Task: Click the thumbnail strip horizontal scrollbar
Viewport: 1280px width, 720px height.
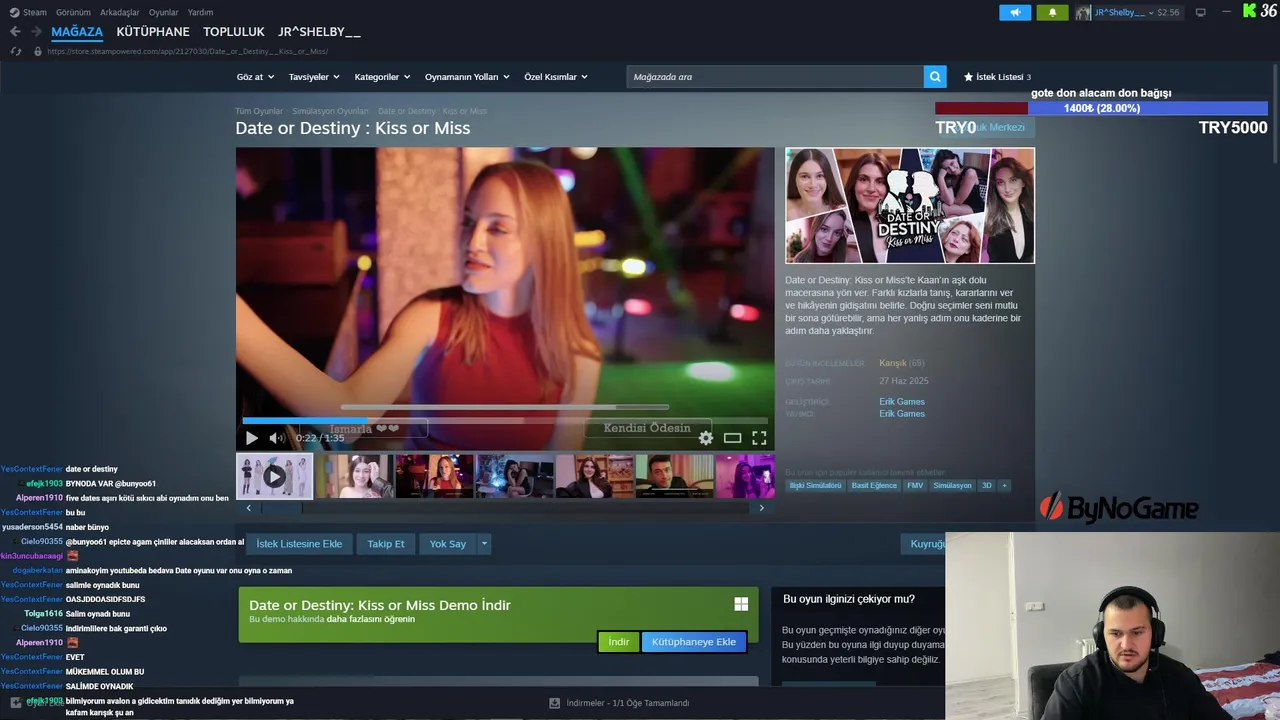Action: tap(505, 508)
